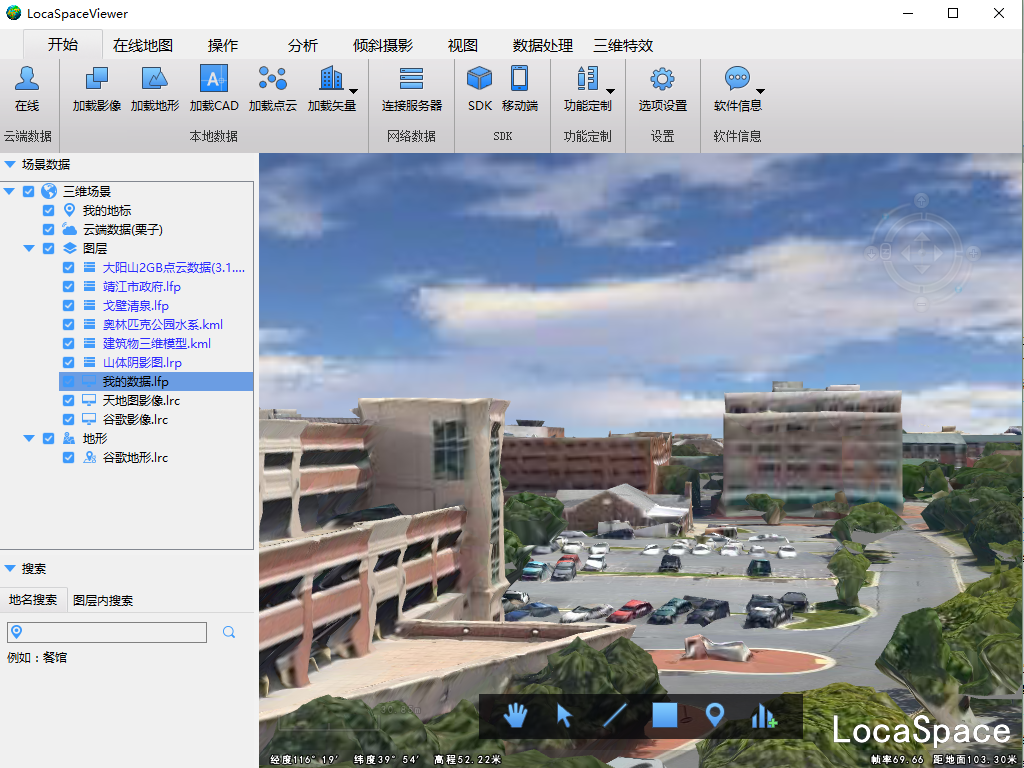
Task: Click the 加载影像 load imagery icon
Action: click(97, 78)
